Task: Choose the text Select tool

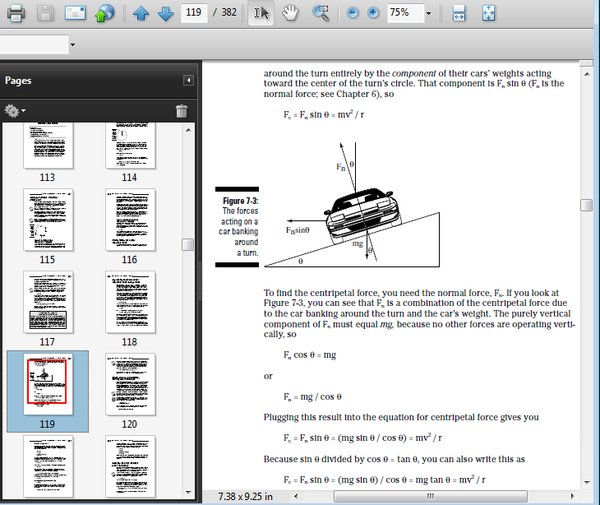Action: (260, 14)
